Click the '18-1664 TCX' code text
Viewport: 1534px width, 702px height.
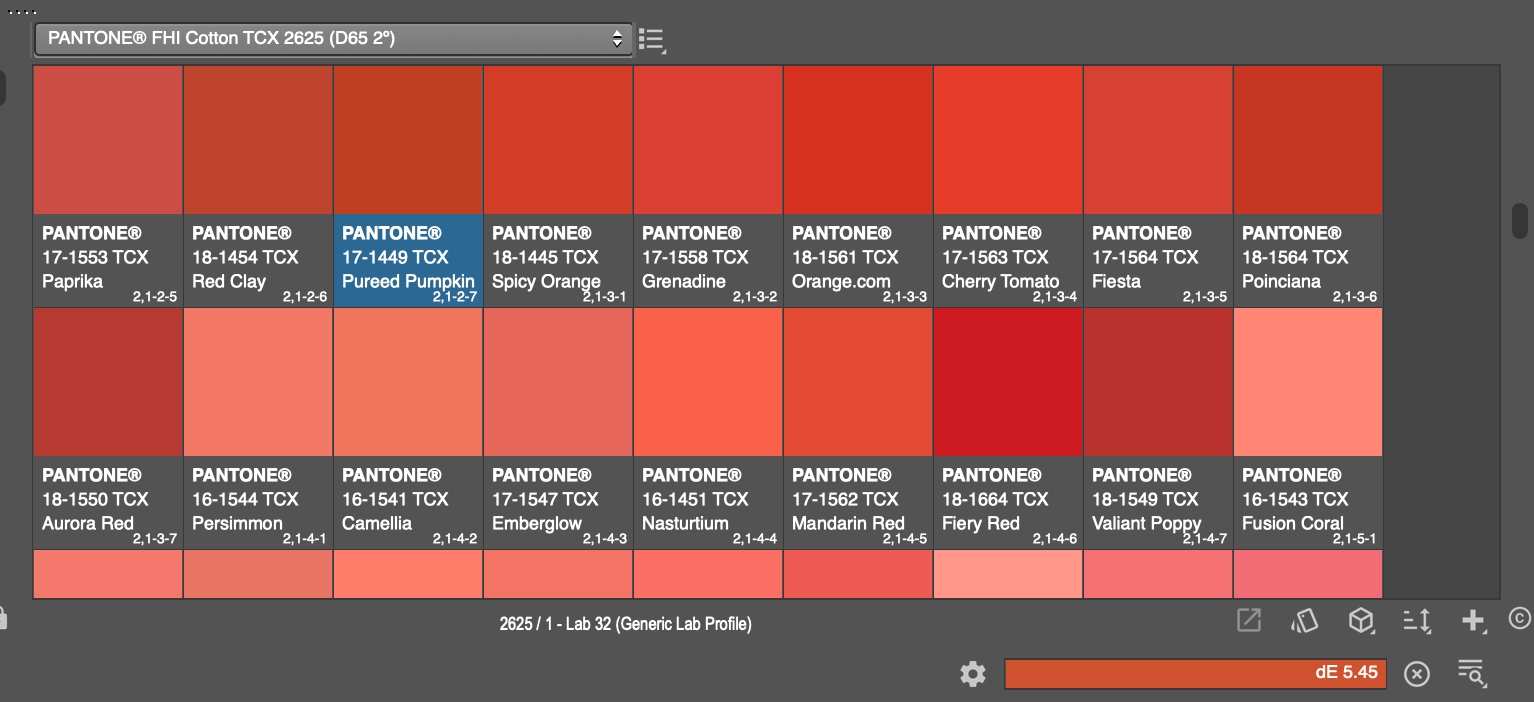pos(995,499)
